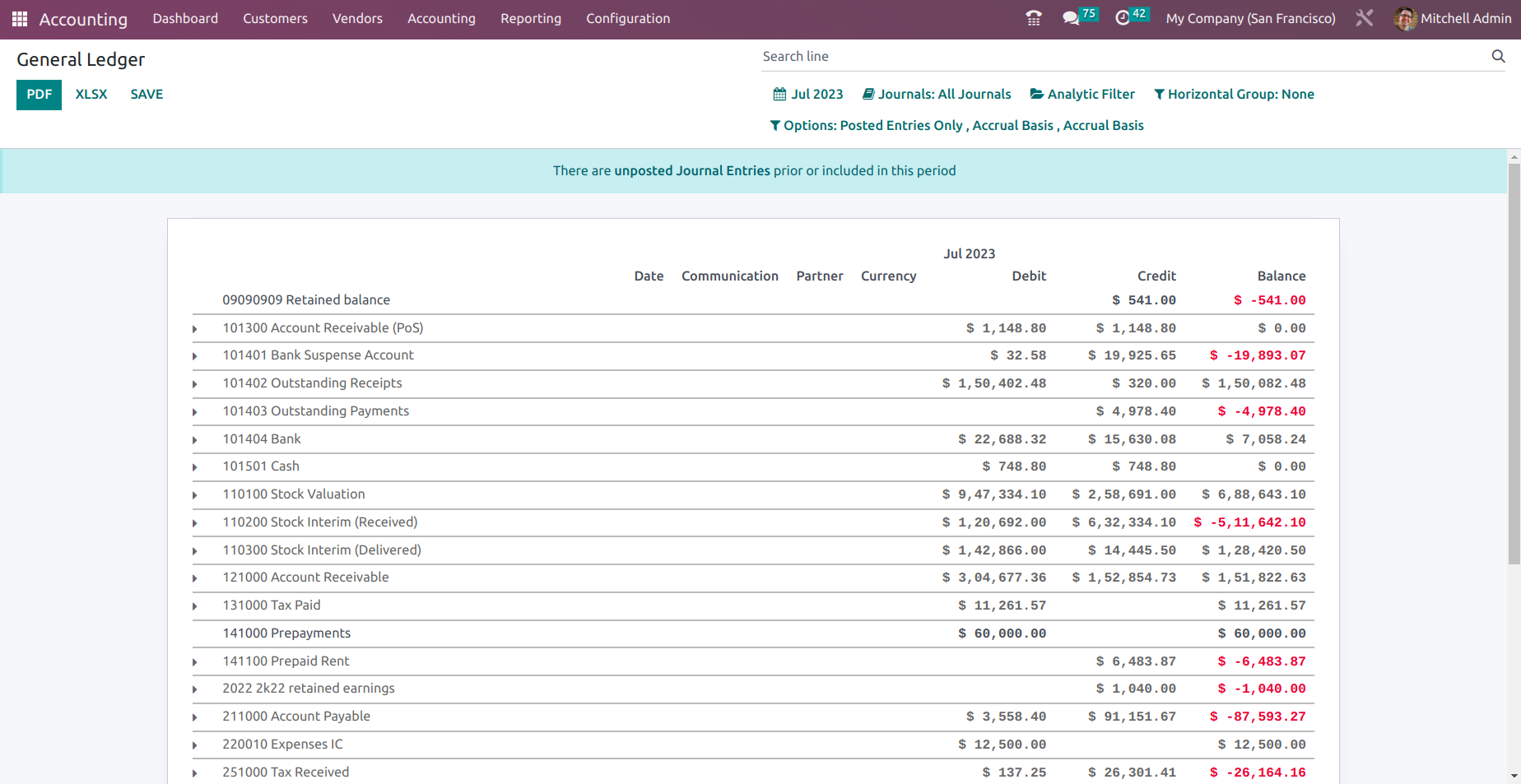This screenshot has height=784, width=1521.
Task: Click the Balance column header
Action: point(1281,276)
